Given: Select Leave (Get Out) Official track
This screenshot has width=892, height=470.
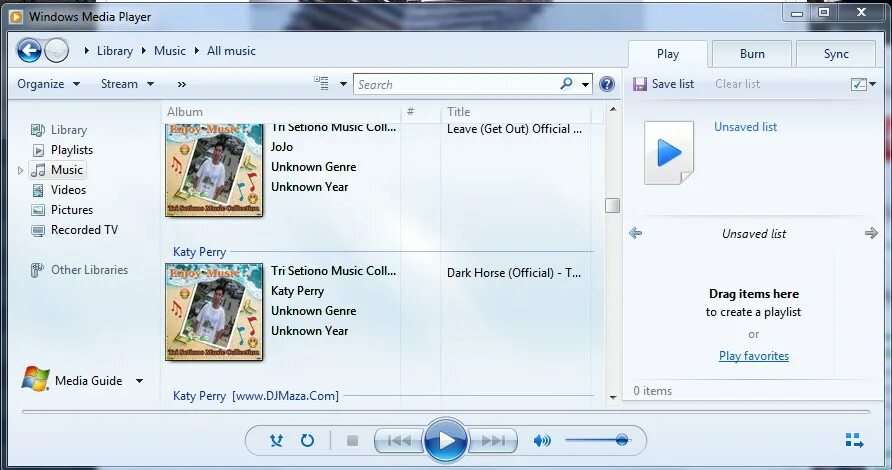Looking at the screenshot, I should pyautogui.click(x=514, y=129).
